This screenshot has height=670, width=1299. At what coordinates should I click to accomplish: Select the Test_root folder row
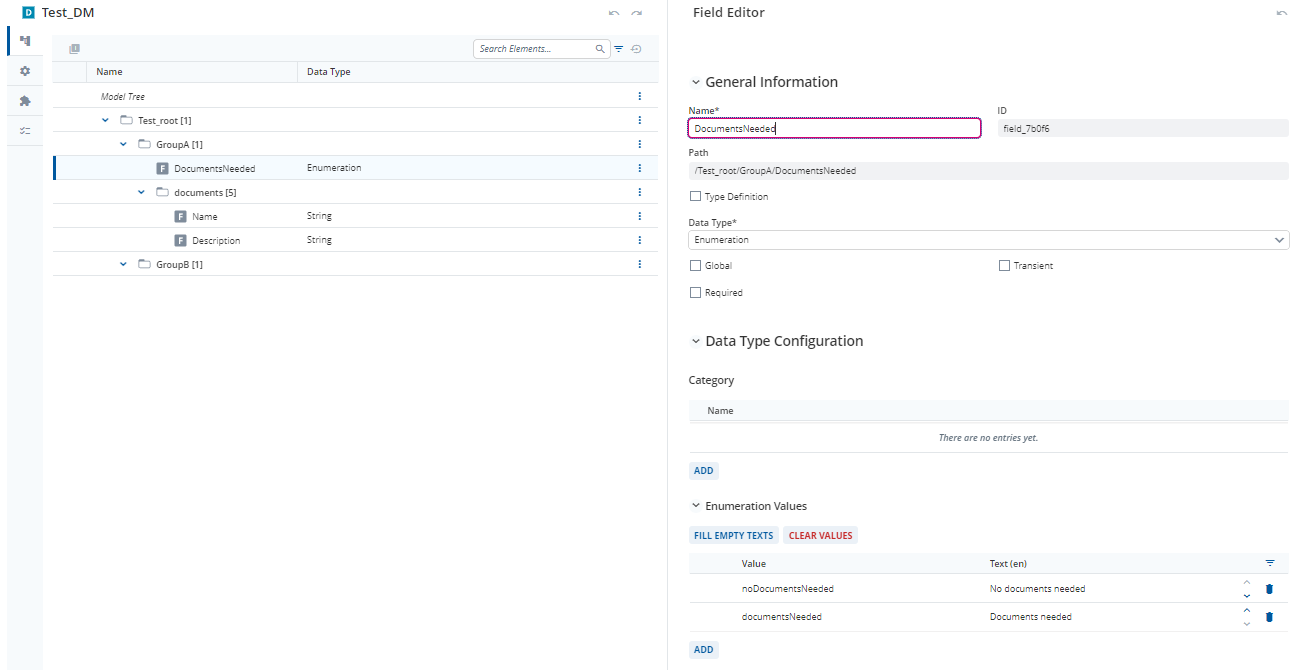356,120
